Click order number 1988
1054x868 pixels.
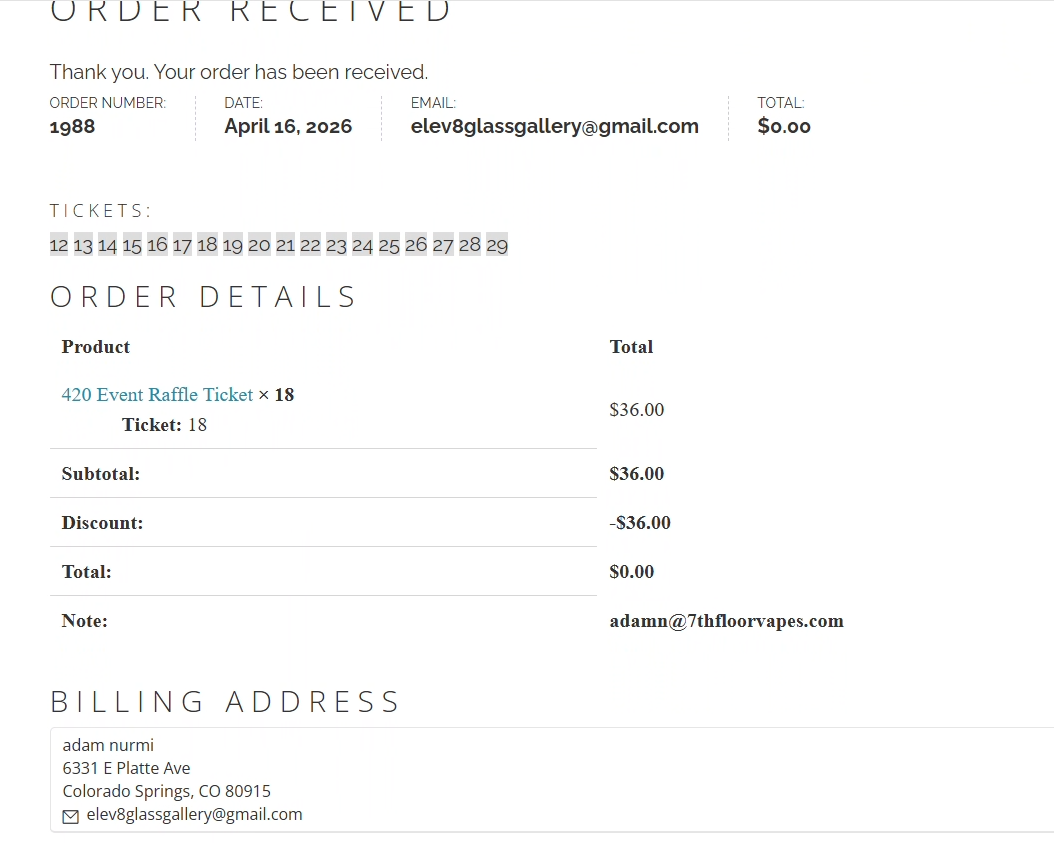[72, 127]
